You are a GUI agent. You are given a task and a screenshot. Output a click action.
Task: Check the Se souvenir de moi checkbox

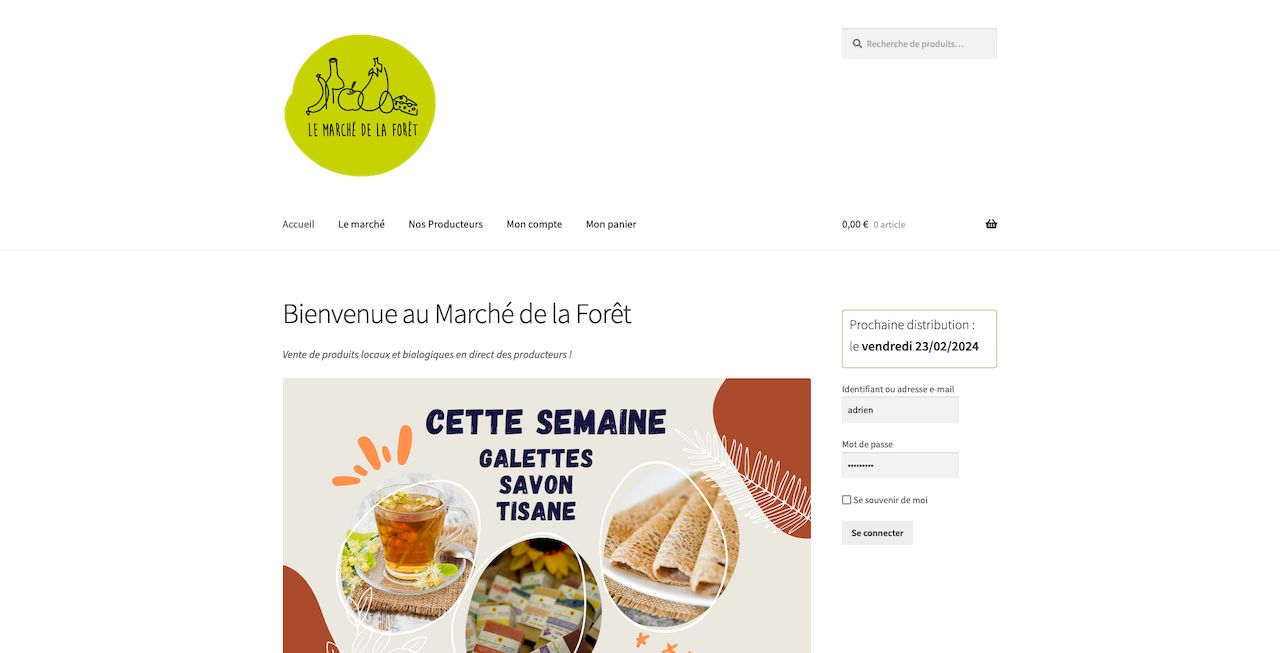coord(847,500)
